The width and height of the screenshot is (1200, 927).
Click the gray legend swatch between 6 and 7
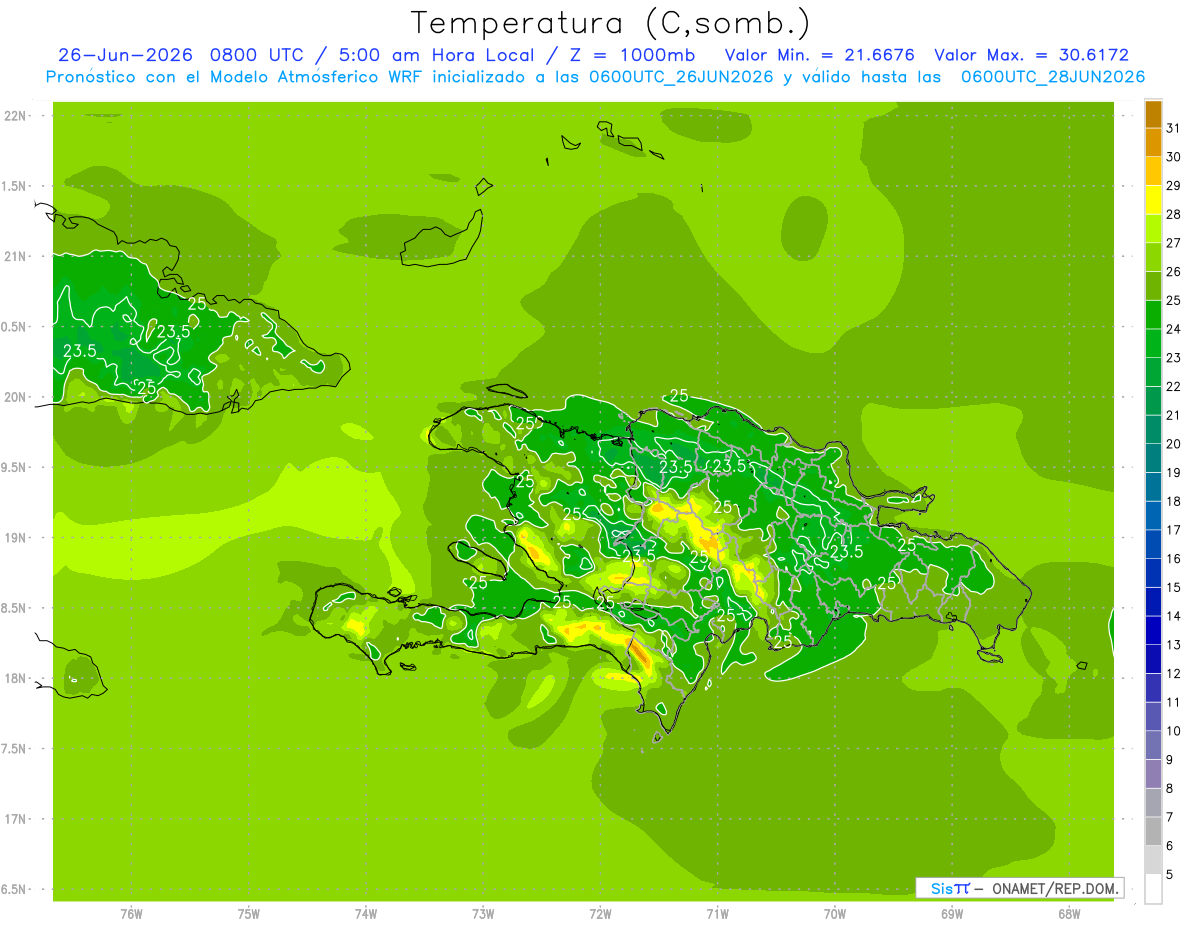pyautogui.click(x=1153, y=832)
